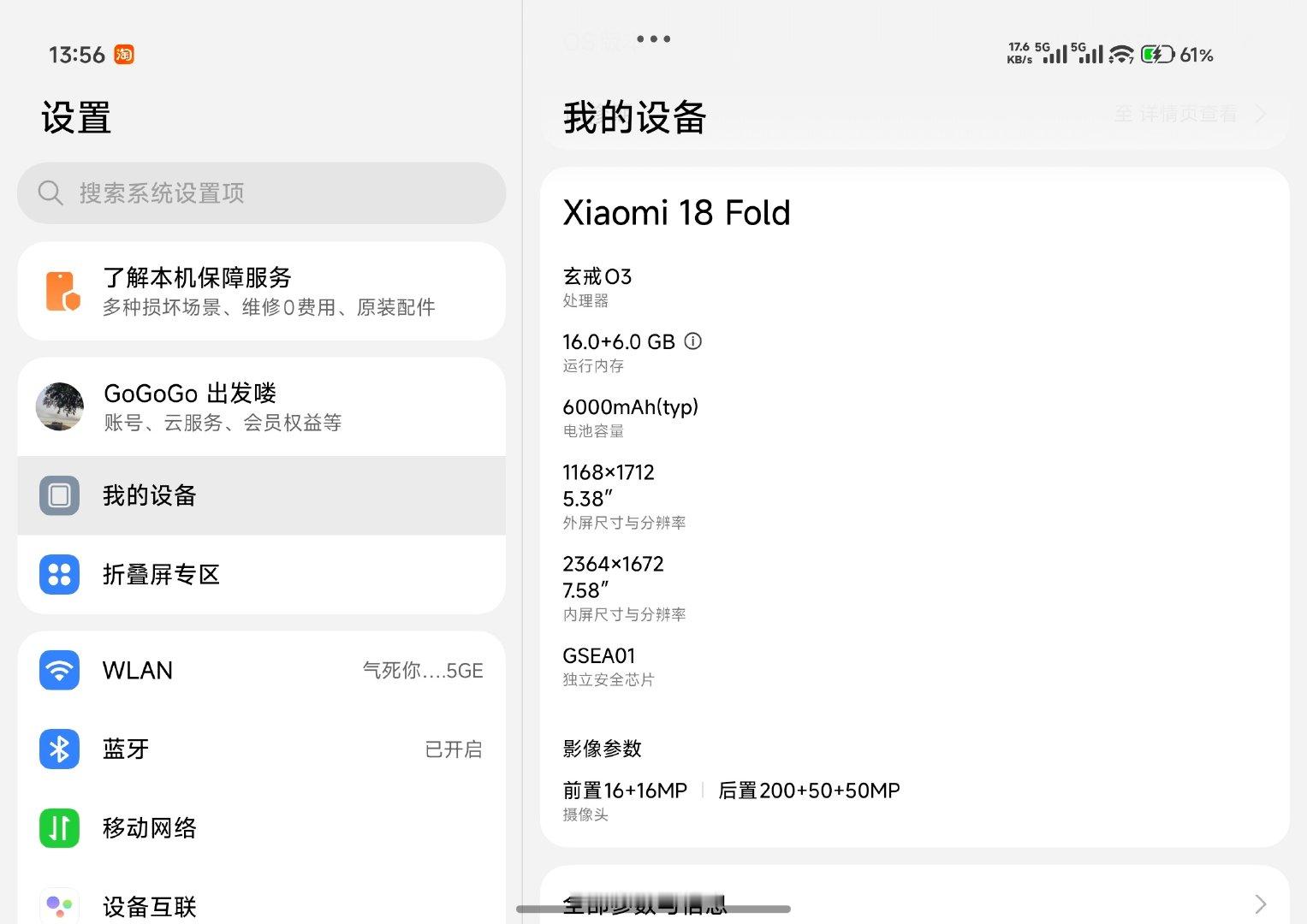Open the GoGoGo account avatar
This screenshot has height=924, width=1307.
click(x=60, y=406)
